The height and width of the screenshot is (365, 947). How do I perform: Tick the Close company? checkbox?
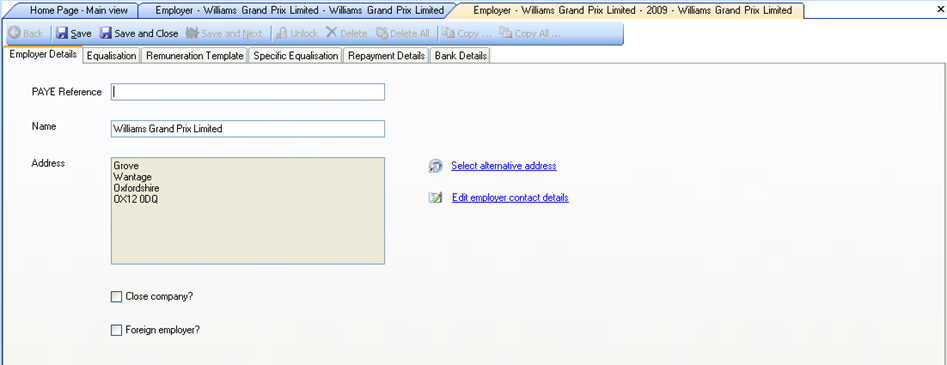click(x=116, y=297)
